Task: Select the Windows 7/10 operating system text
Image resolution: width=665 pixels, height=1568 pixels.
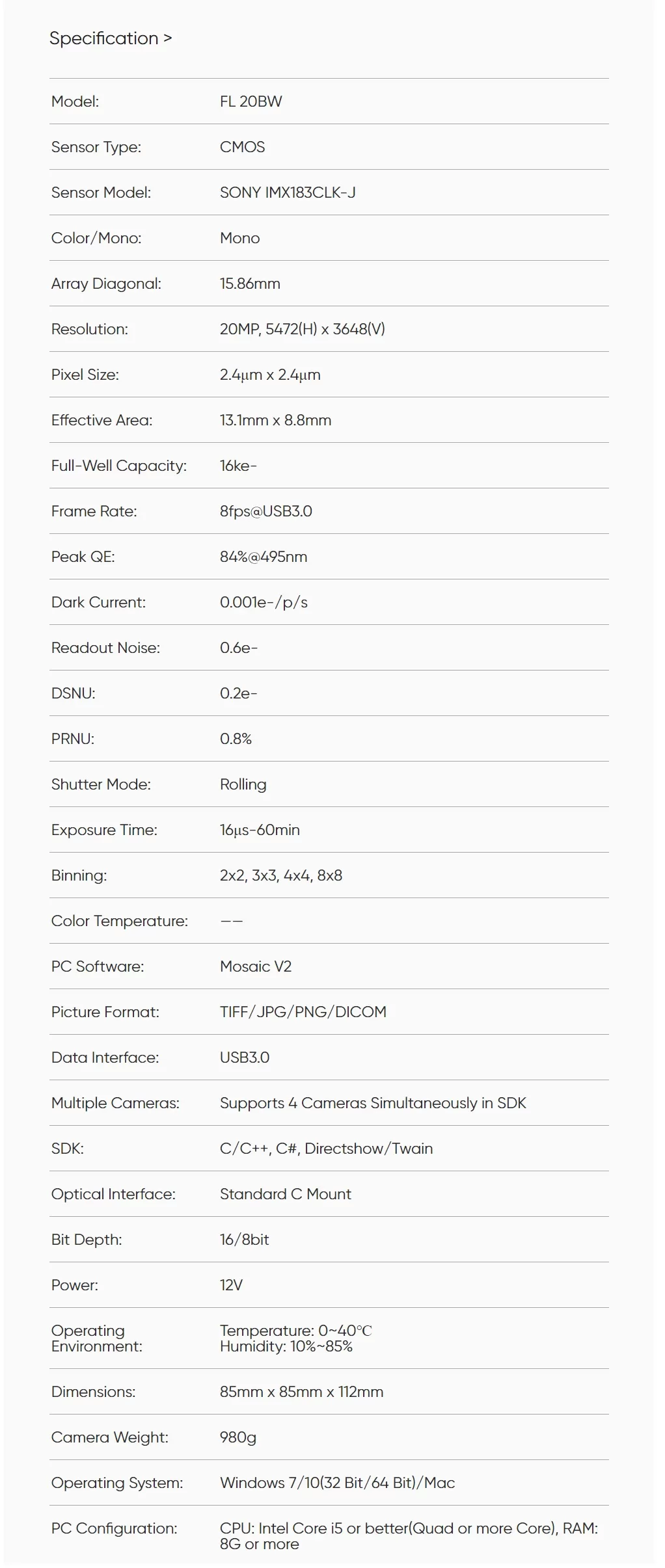Action: (338, 1483)
